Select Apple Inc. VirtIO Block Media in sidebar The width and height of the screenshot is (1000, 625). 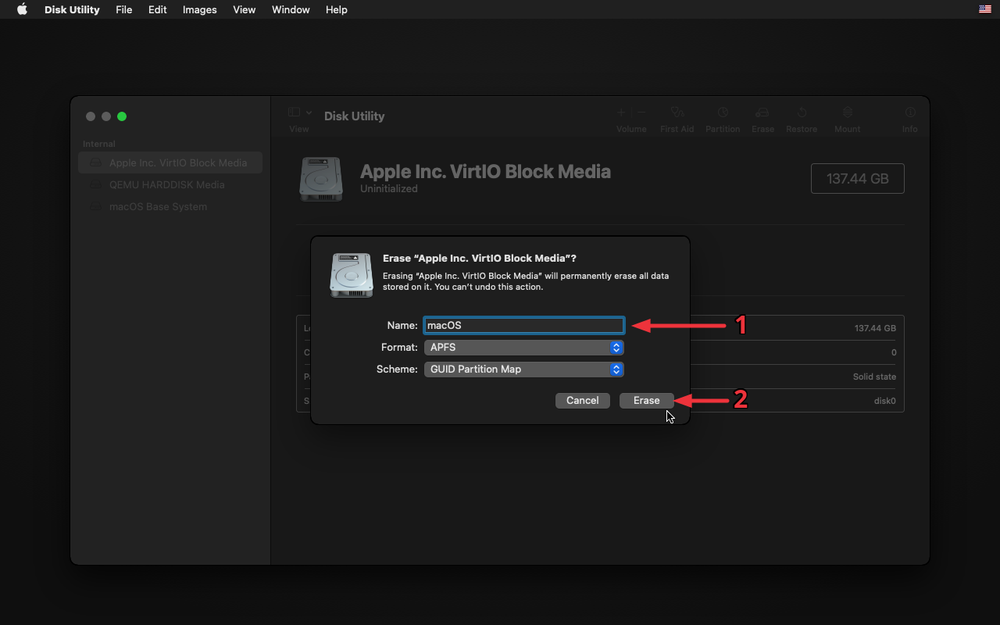pyautogui.click(x=177, y=163)
